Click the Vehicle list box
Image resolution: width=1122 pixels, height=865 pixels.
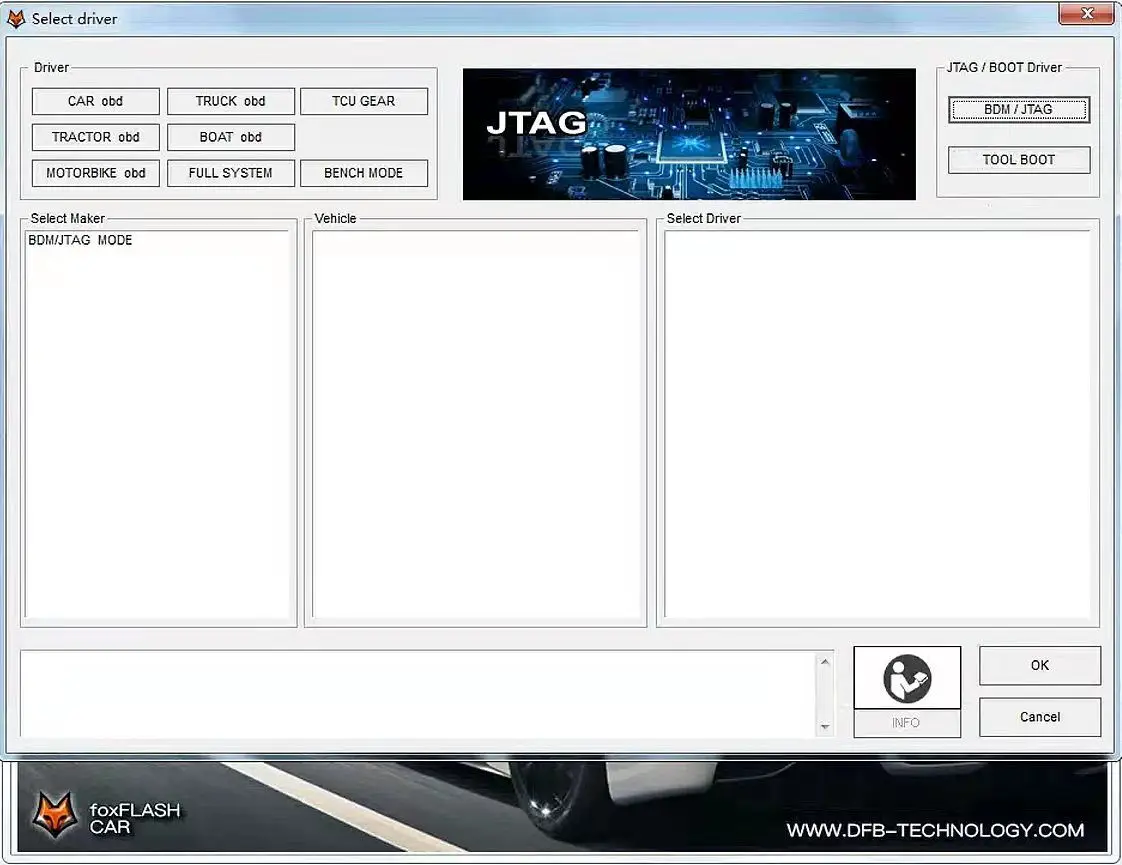475,424
